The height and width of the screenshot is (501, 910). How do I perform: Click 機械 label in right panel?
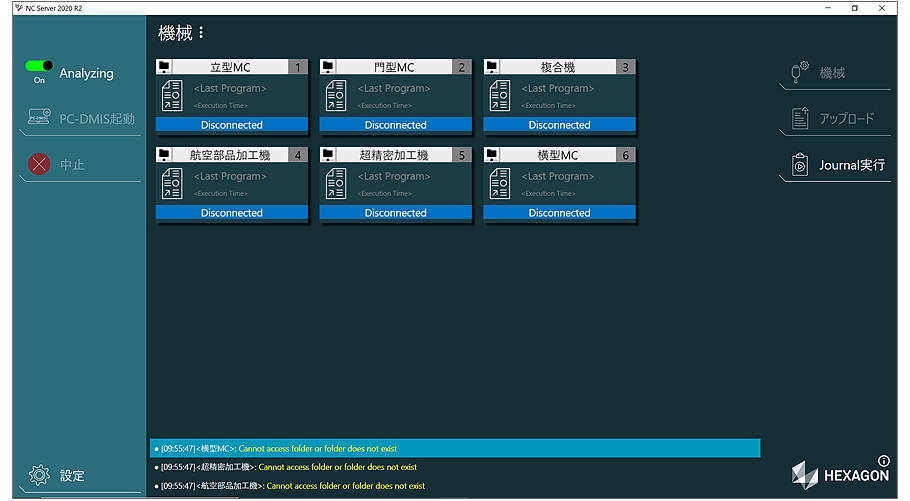[832, 73]
